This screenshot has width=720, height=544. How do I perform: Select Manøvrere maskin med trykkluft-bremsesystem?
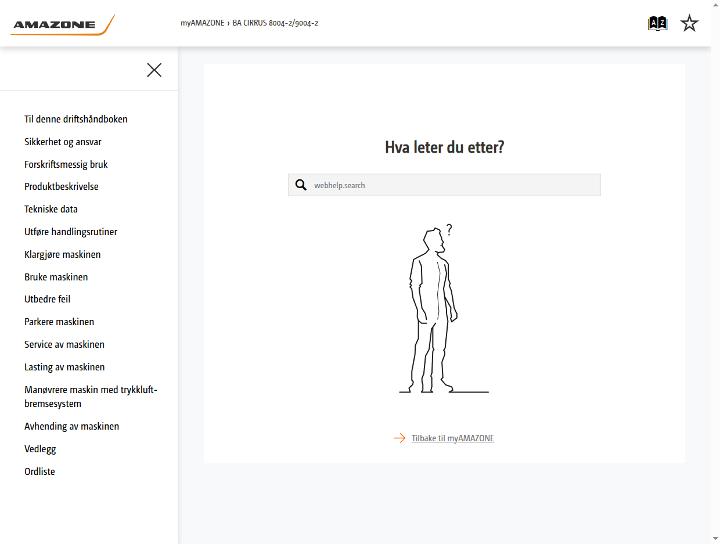point(90,397)
